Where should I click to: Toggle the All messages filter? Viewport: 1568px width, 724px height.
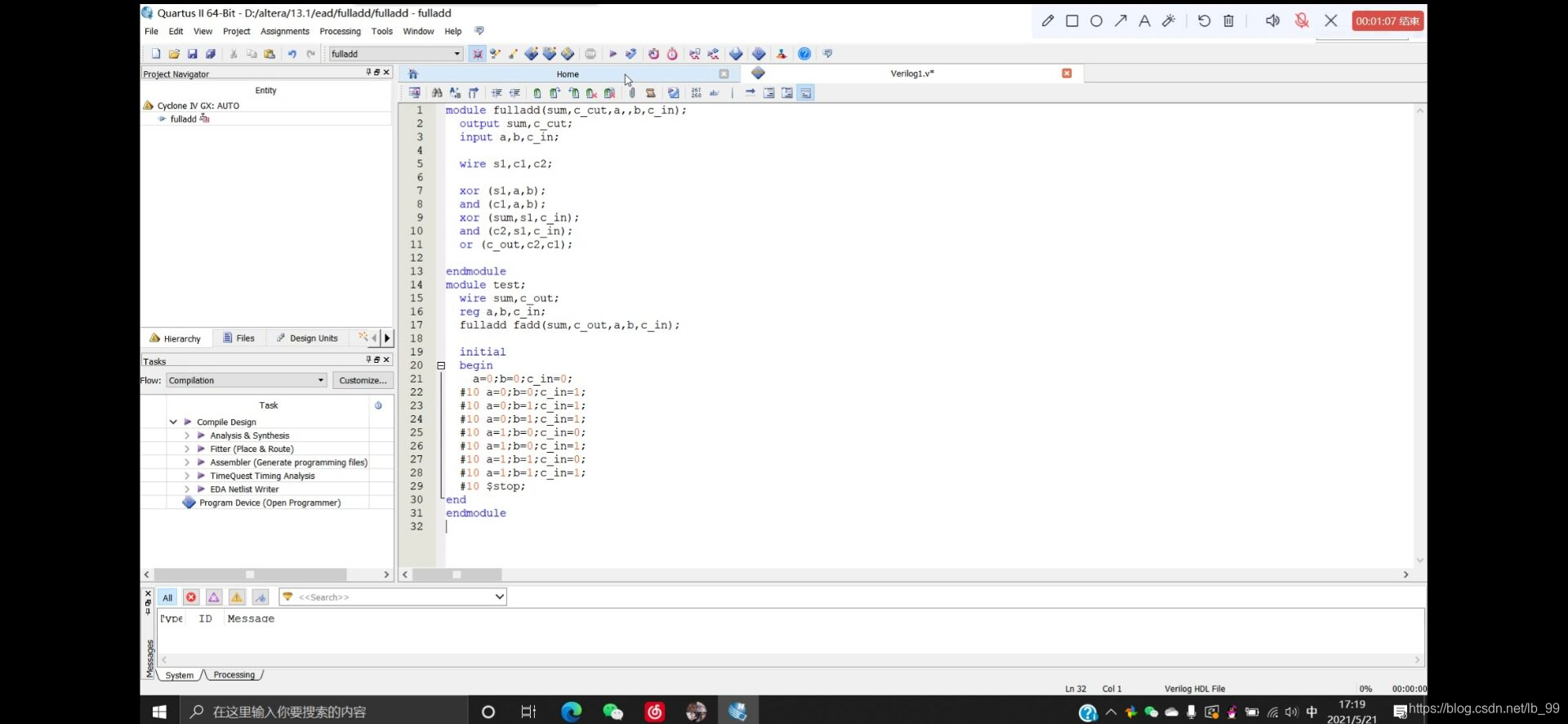click(x=167, y=597)
